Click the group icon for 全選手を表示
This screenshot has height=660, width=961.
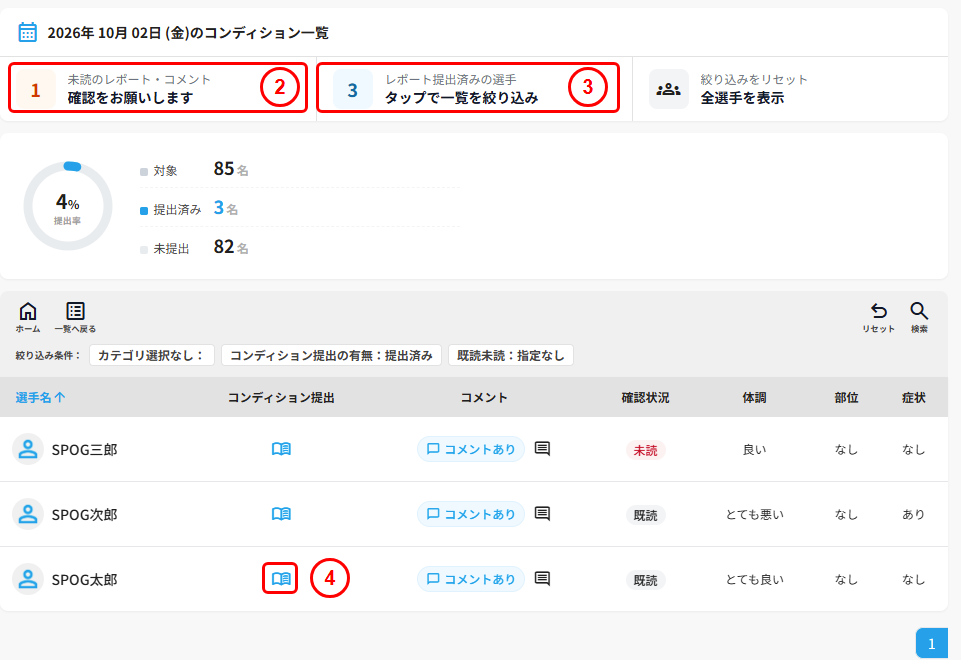pyautogui.click(x=669, y=89)
